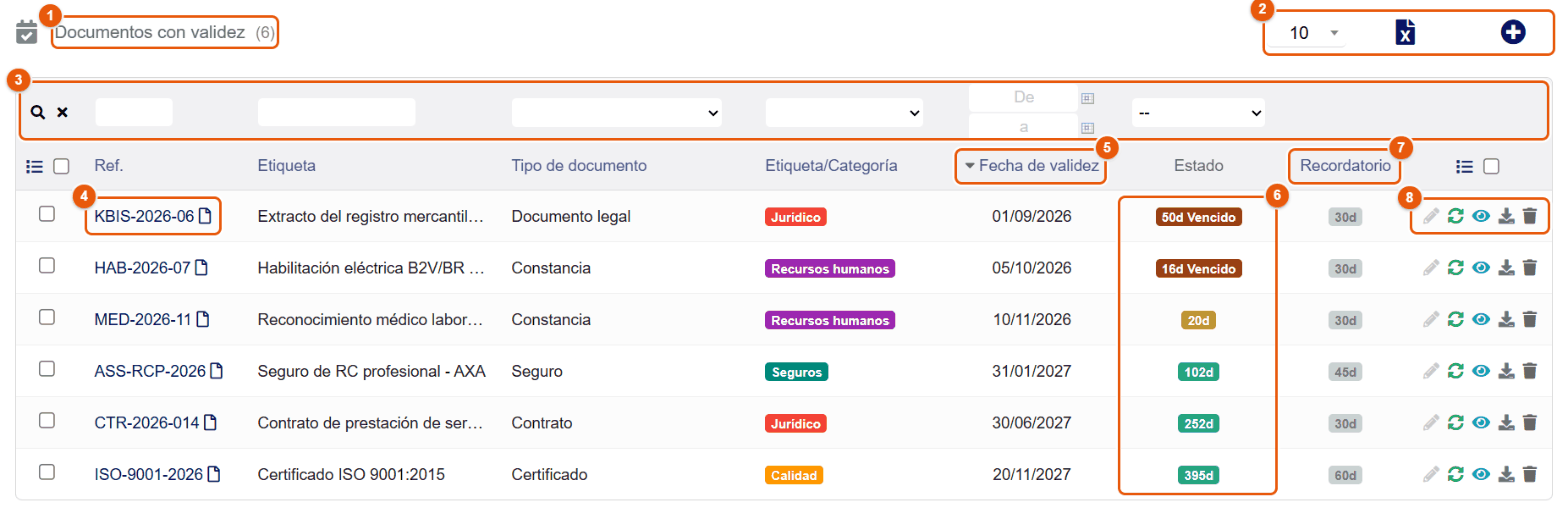1568x519 pixels.
Task: Open the rows-per-page dropdown showing 10
Action: pyautogui.click(x=1310, y=33)
